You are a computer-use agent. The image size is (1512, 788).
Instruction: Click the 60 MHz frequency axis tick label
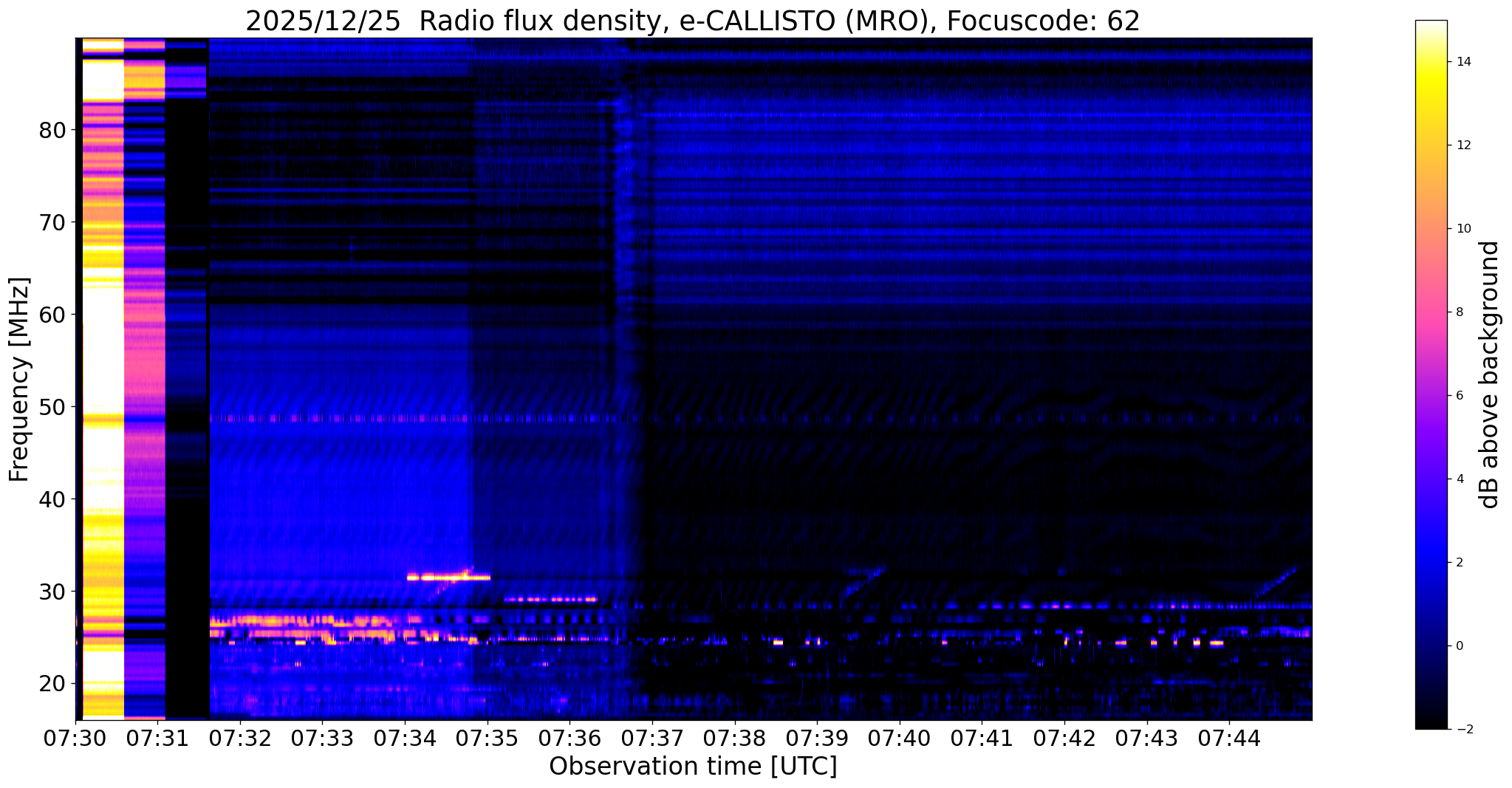point(52,314)
